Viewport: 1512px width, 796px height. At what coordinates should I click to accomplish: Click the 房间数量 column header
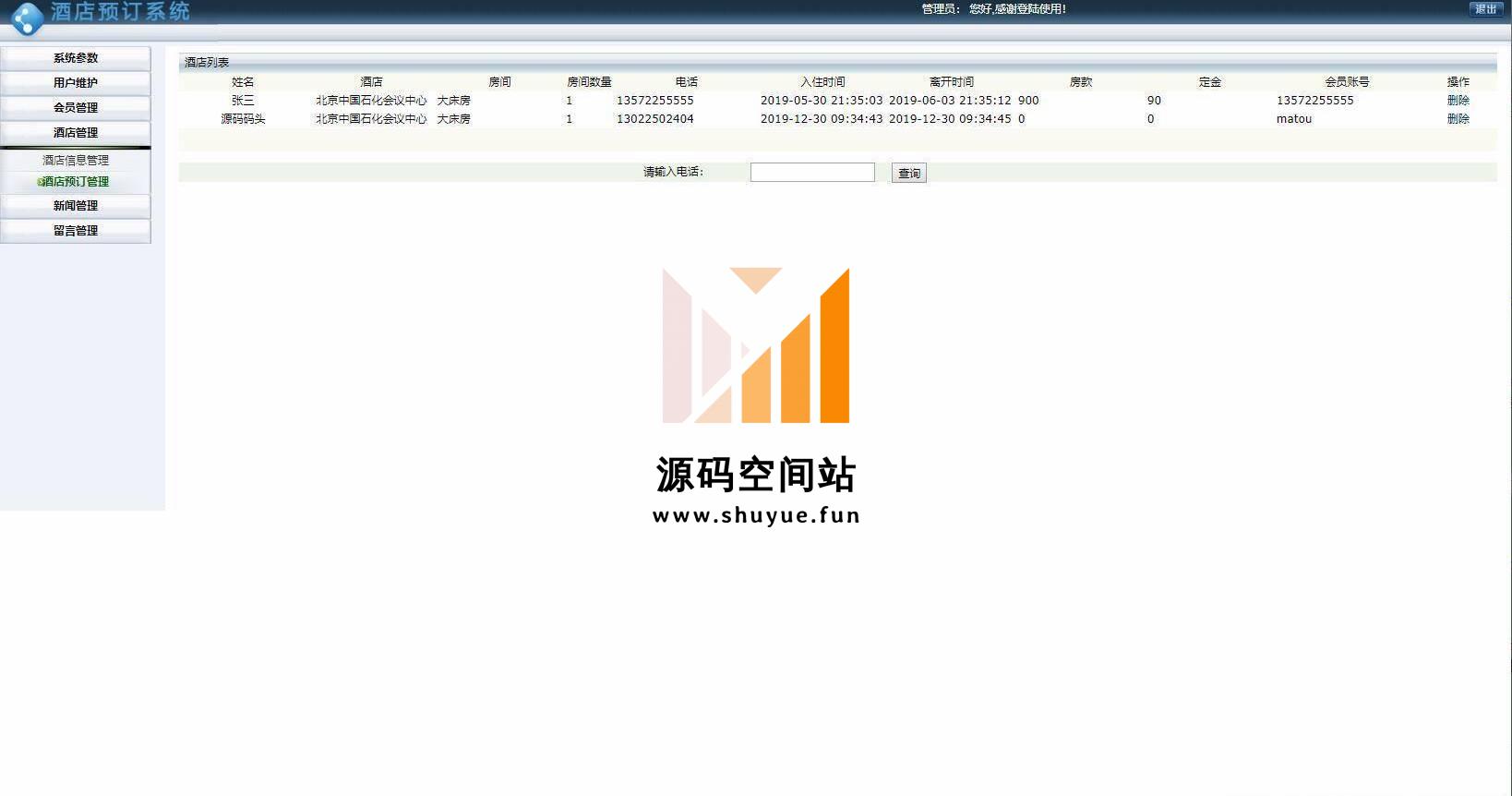click(x=589, y=82)
